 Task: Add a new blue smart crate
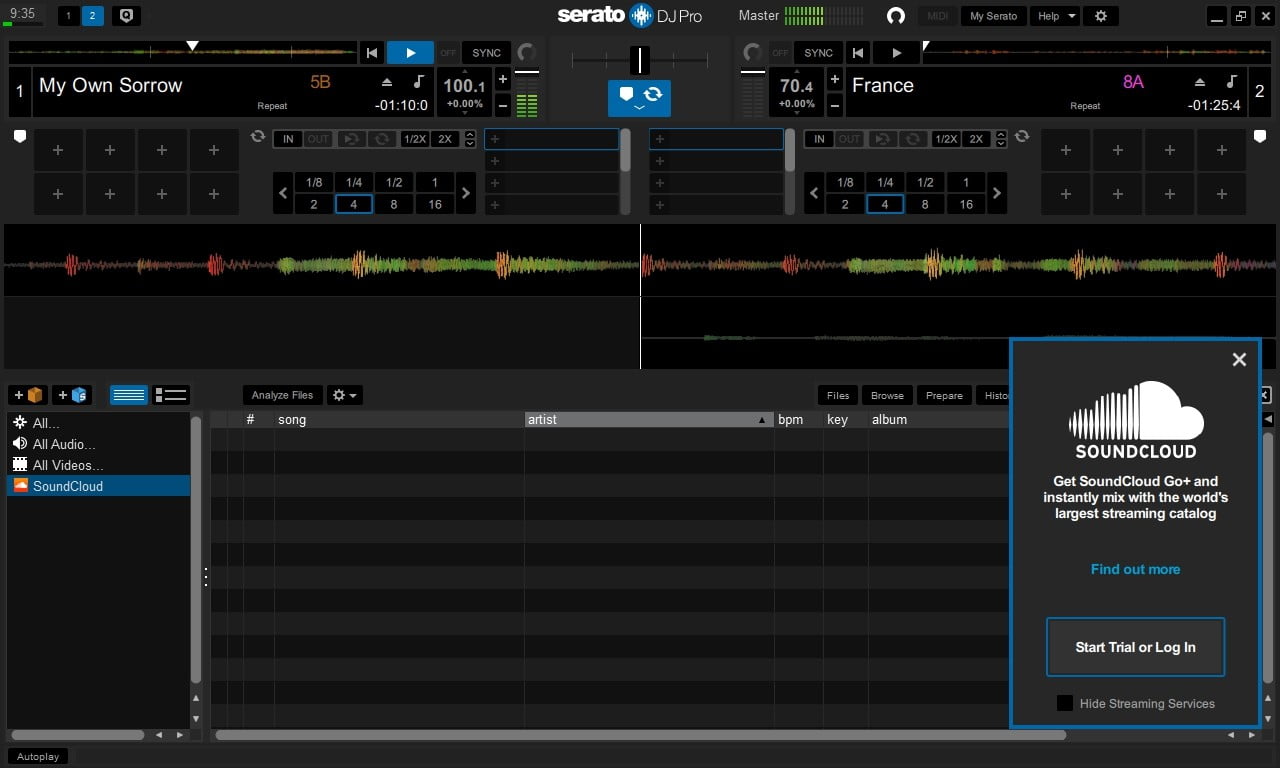pyautogui.click(x=72, y=395)
